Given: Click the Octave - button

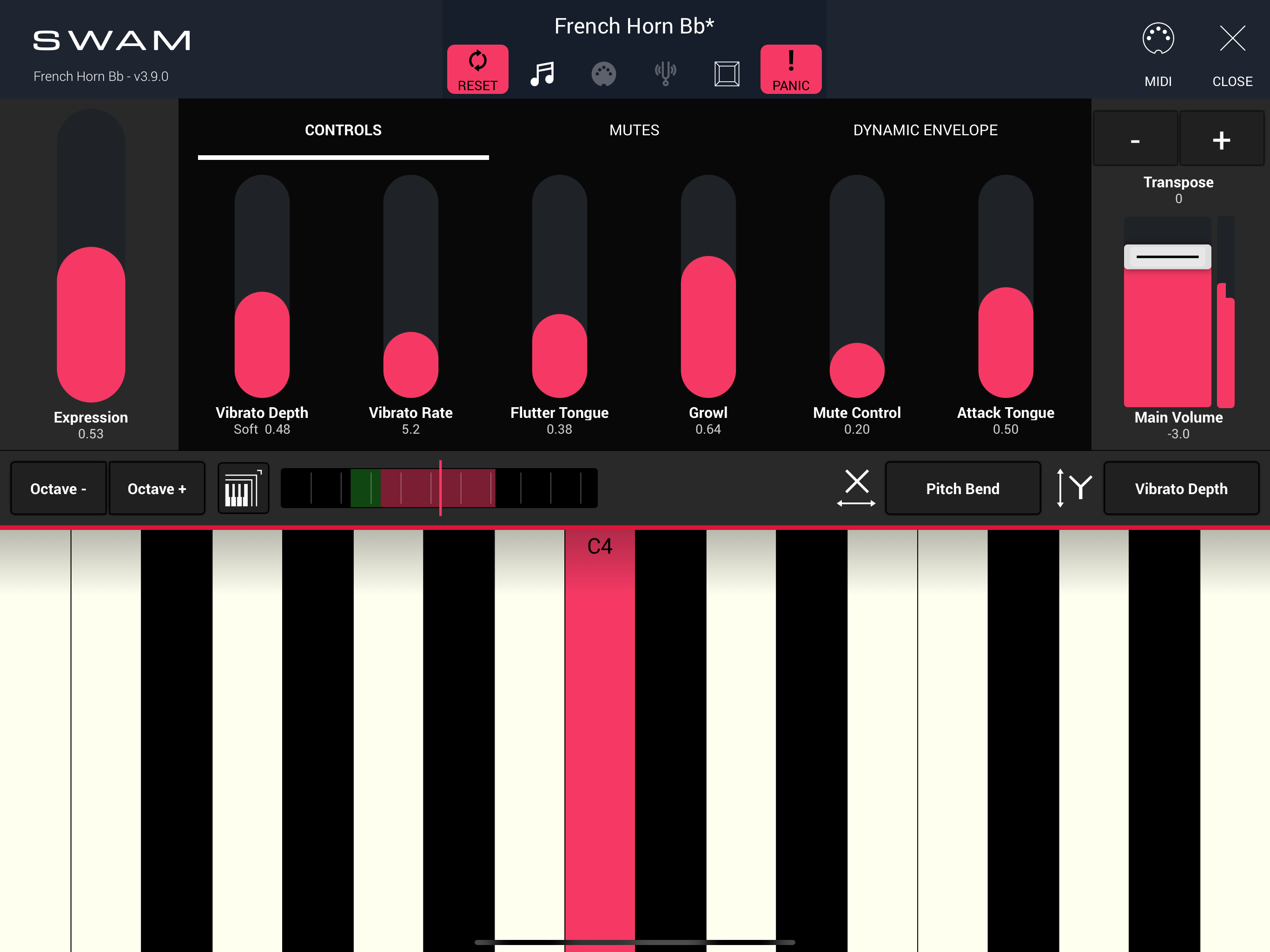Looking at the screenshot, I should point(59,489).
